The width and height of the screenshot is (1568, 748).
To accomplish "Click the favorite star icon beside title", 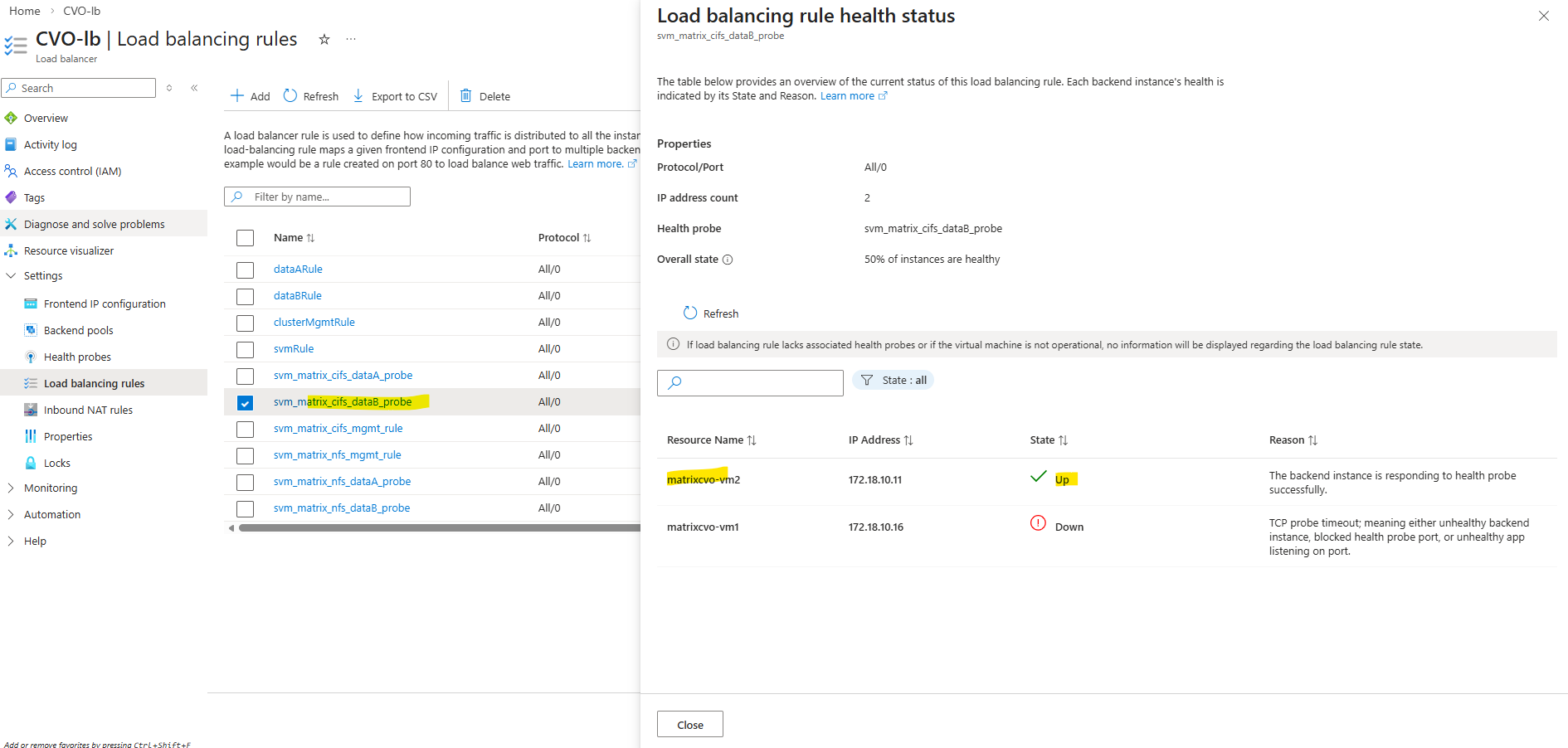I will [x=324, y=39].
